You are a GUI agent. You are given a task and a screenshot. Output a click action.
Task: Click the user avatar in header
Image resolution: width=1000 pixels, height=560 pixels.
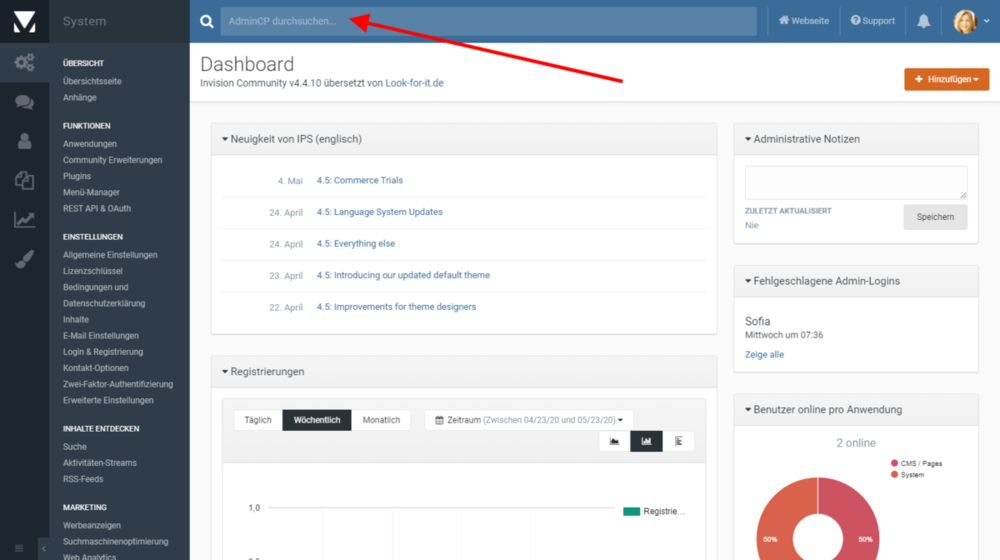(965, 21)
